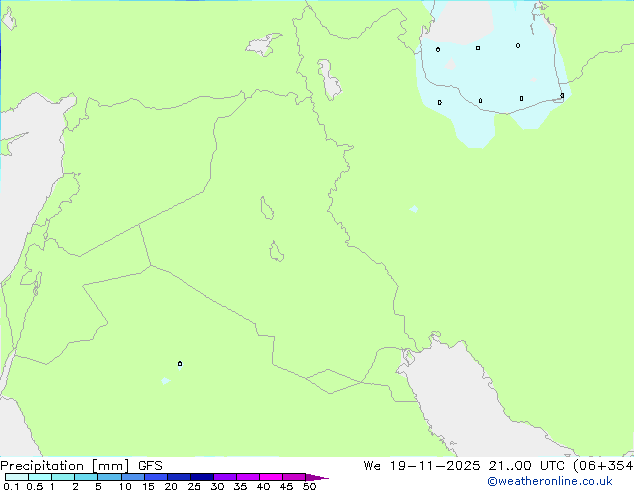
Task: Click the 'Precipitation' title text
Action: click(42, 466)
